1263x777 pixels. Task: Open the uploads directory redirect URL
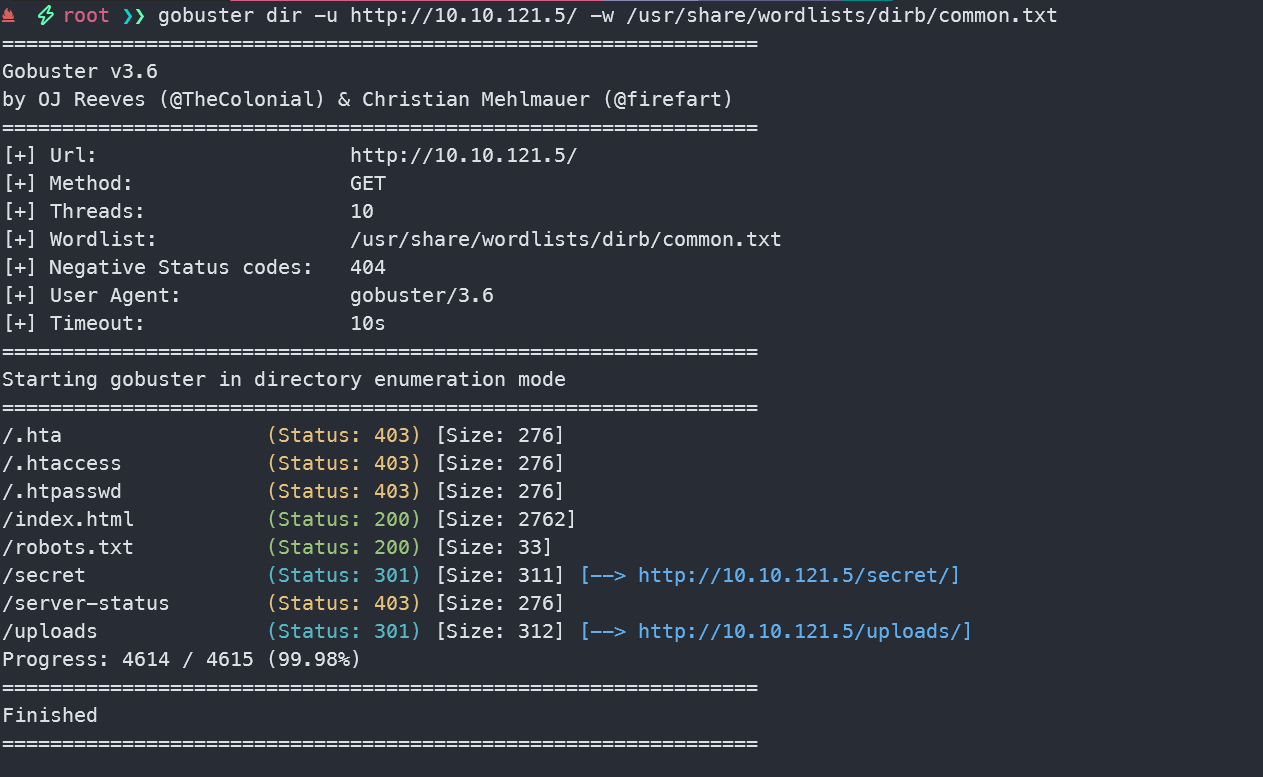(x=804, y=631)
